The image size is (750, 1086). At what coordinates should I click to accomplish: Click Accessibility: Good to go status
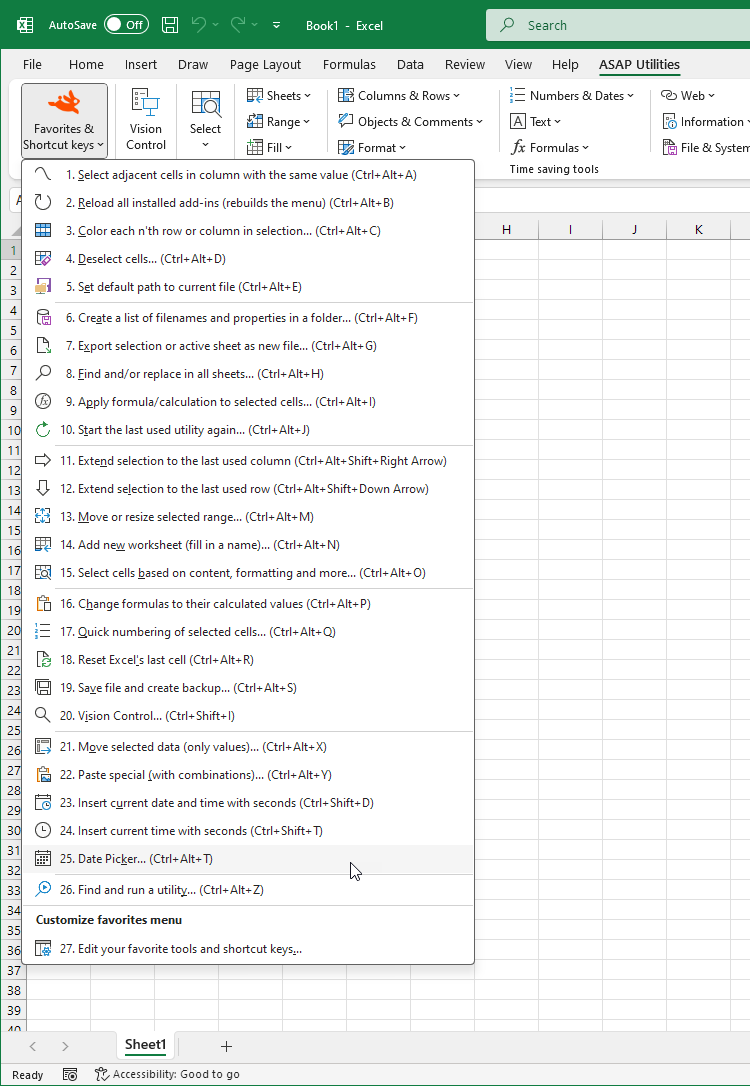tap(167, 1074)
